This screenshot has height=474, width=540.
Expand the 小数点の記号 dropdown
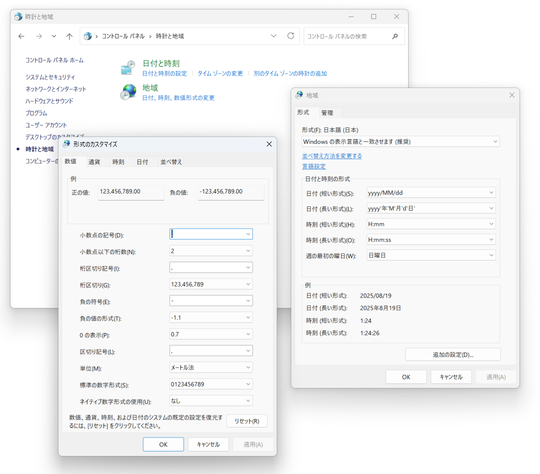point(211,234)
